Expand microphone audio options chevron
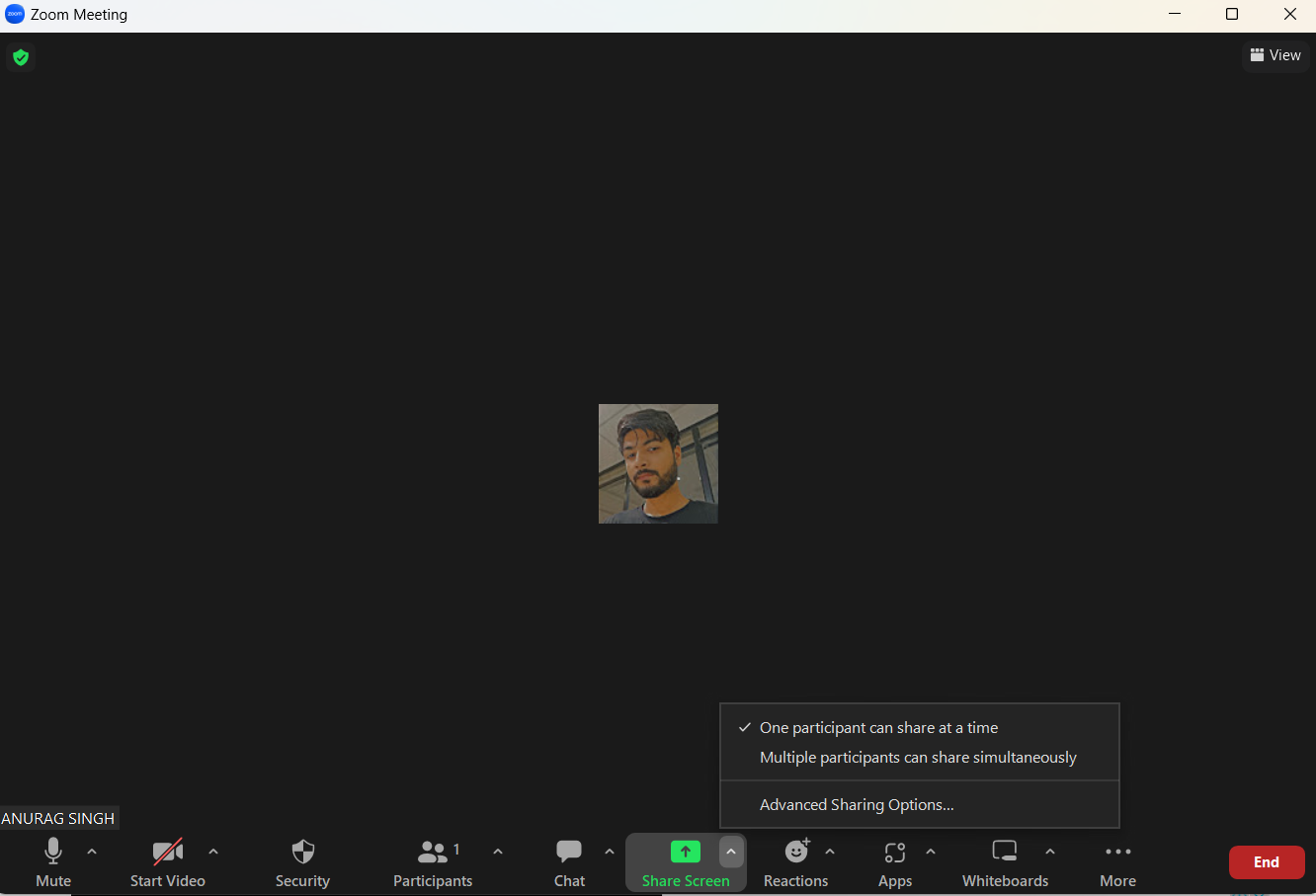Viewport: 1316px width, 896px height. (x=91, y=851)
